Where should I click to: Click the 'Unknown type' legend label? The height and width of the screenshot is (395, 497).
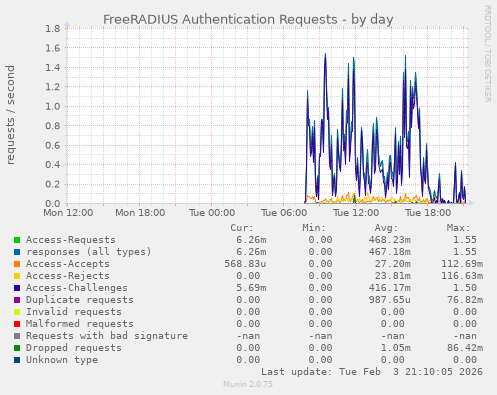pos(62,360)
